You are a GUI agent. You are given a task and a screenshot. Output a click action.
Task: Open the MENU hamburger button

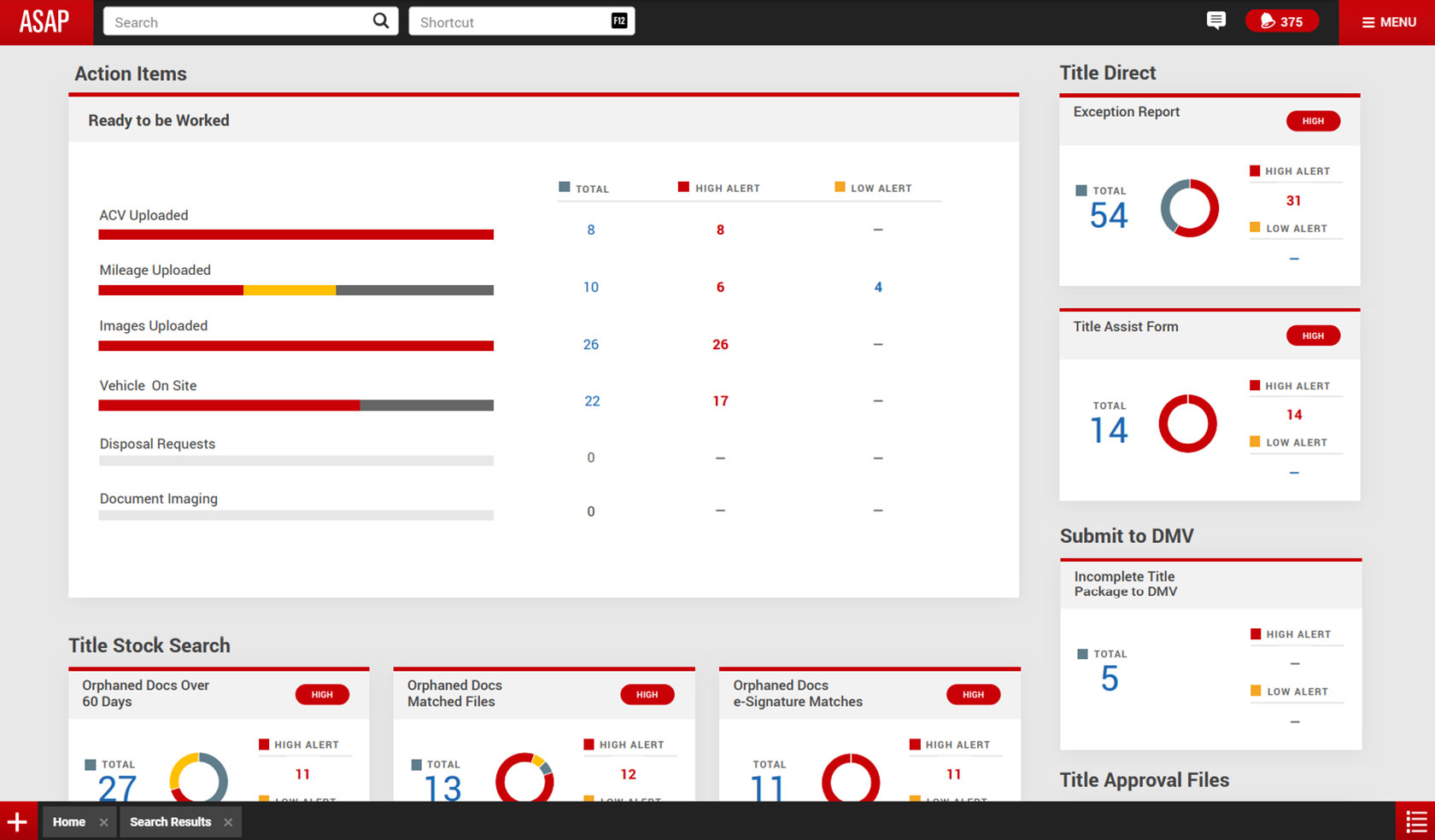[x=1388, y=22]
